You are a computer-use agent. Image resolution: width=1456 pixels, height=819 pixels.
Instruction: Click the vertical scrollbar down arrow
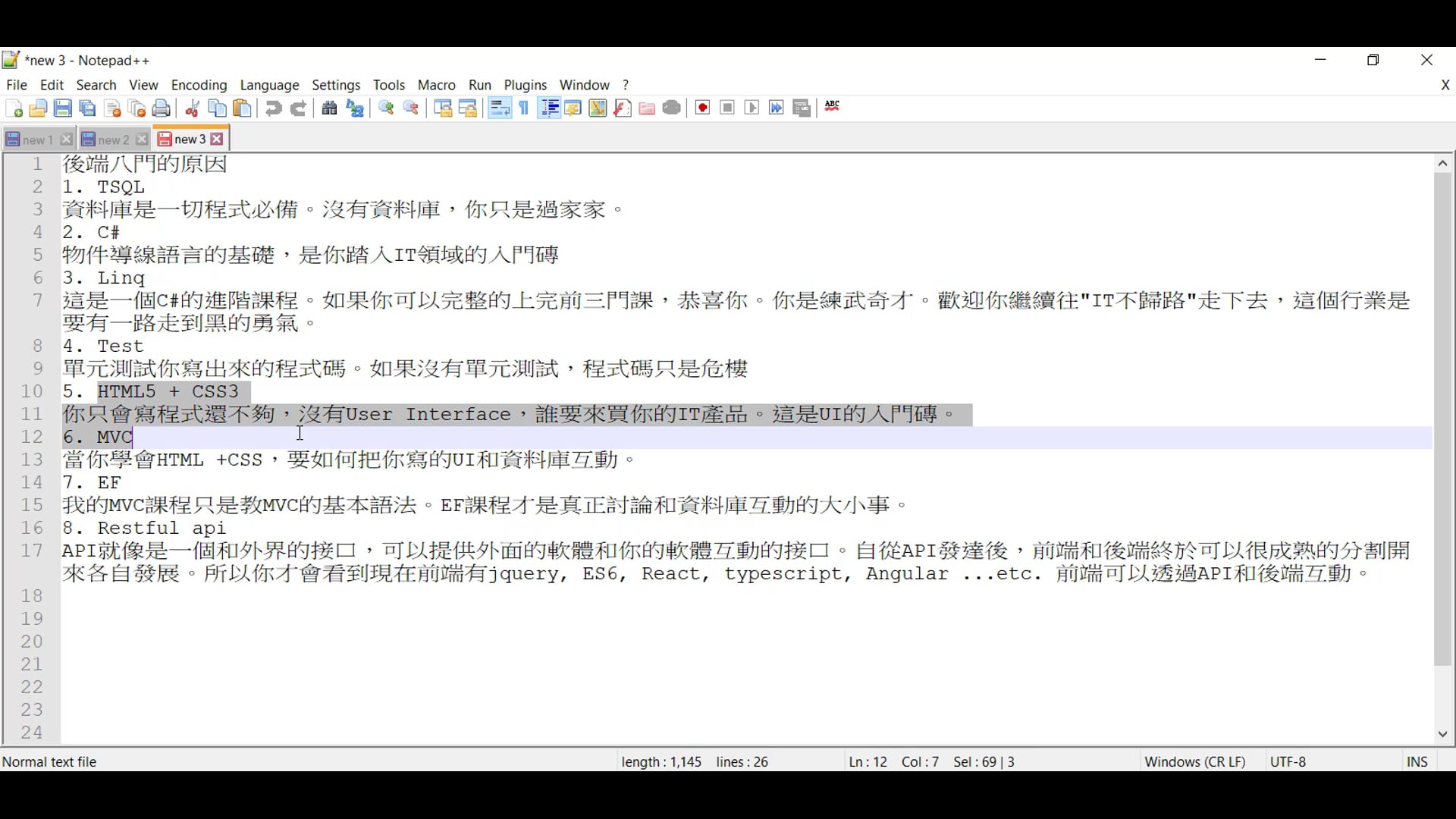[x=1442, y=734]
